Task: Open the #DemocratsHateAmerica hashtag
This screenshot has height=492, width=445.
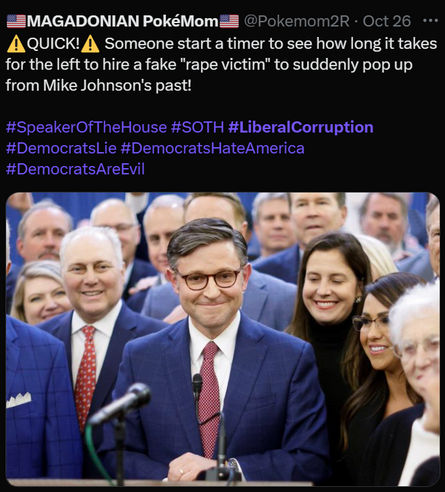Action: click(x=212, y=148)
